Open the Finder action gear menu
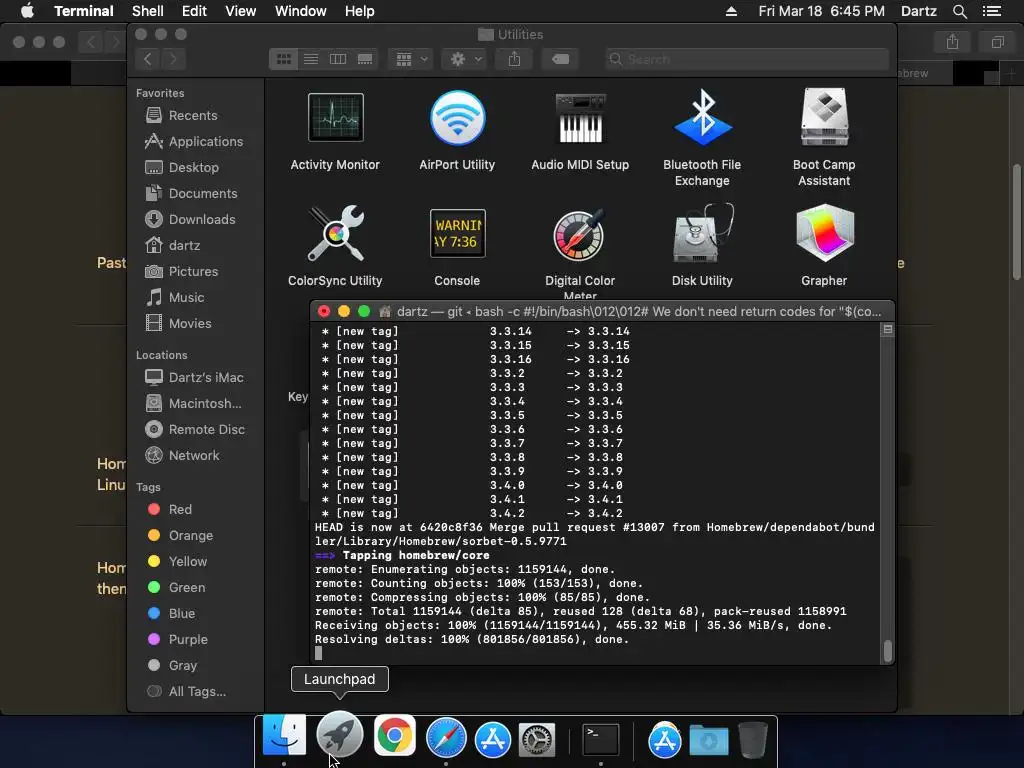This screenshot has height=768, width=1024. pyautogui.click(x=466, y=59)
